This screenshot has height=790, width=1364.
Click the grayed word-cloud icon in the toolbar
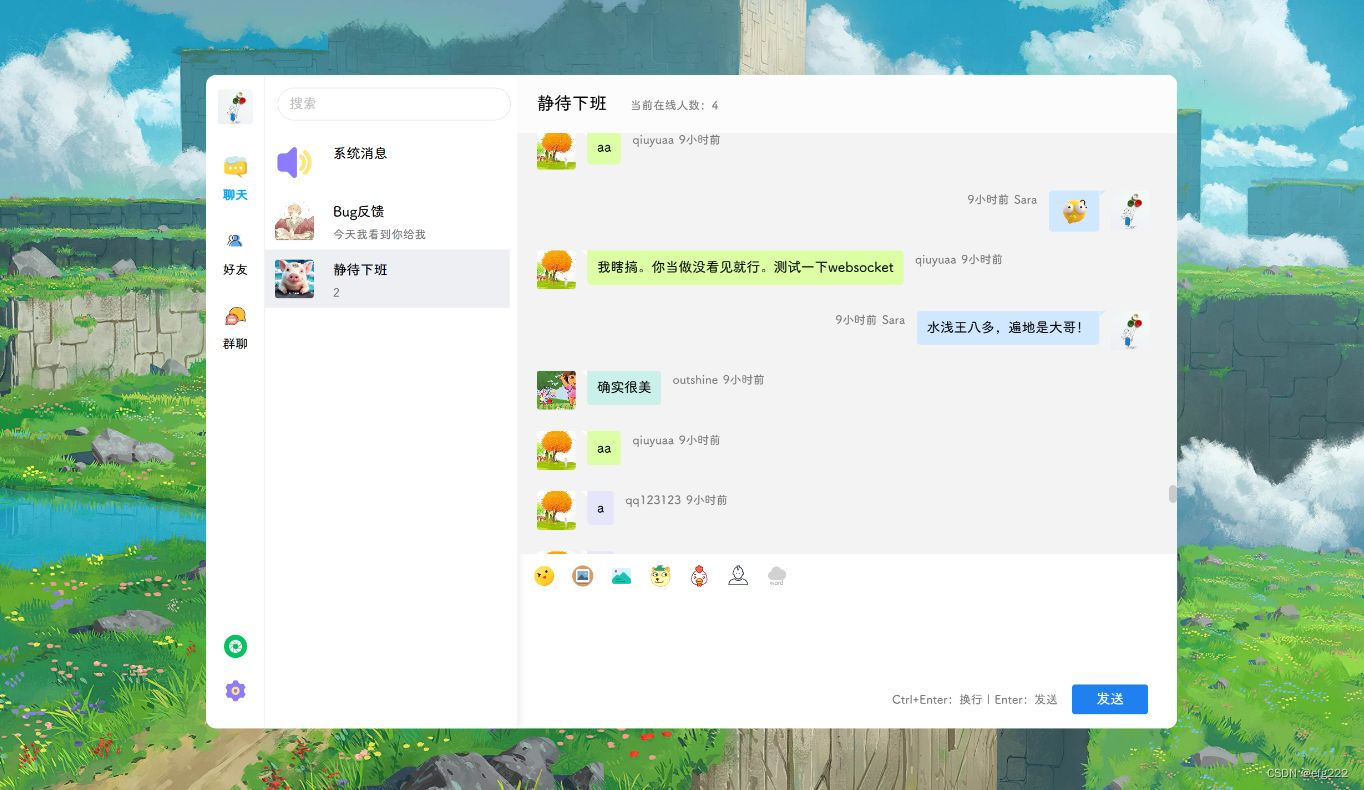click(x=777, y=575)
